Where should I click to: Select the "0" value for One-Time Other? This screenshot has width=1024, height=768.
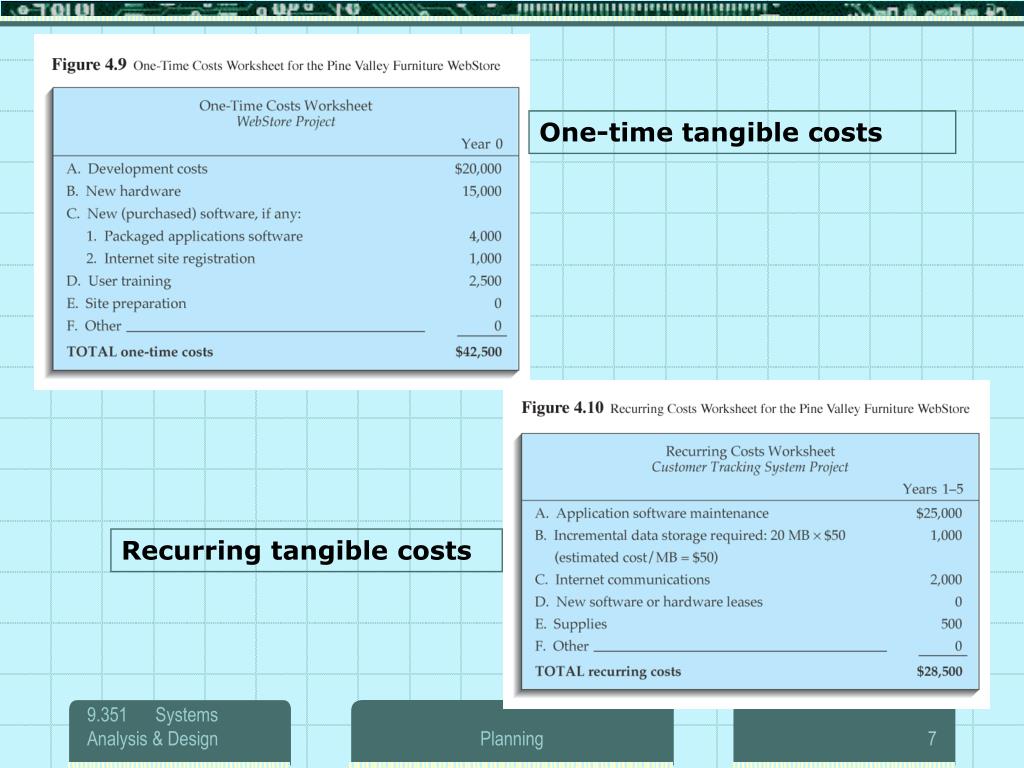[x=498, y=325]
